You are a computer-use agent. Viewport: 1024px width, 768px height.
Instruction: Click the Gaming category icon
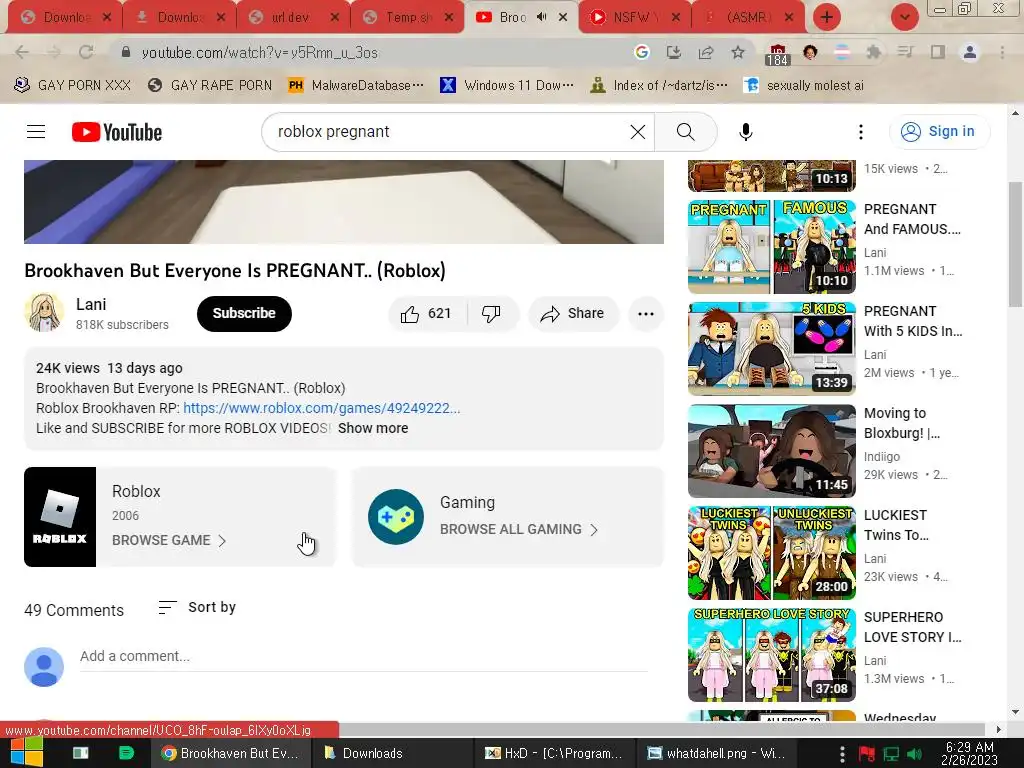396,517
